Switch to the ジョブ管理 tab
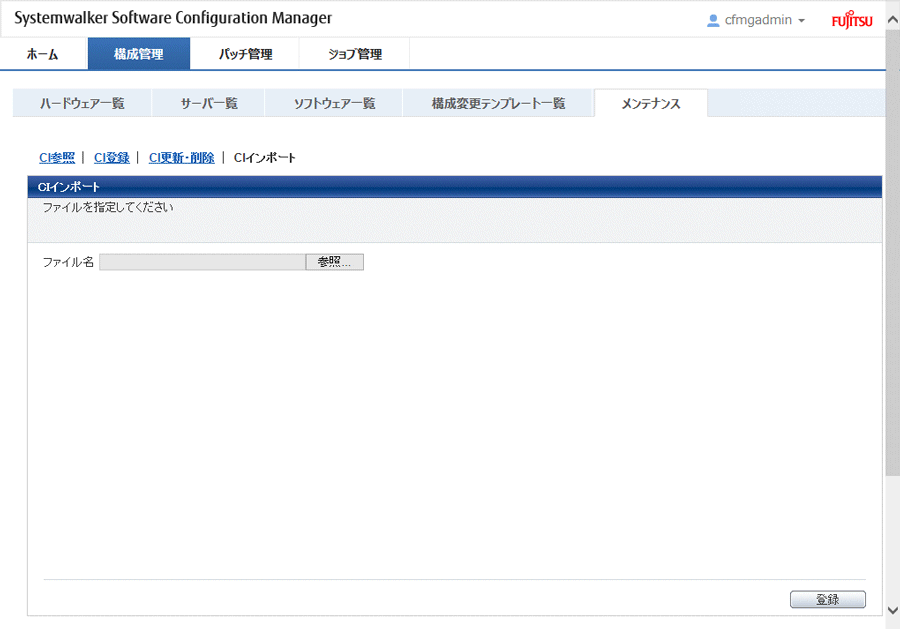 coord(354,54)
